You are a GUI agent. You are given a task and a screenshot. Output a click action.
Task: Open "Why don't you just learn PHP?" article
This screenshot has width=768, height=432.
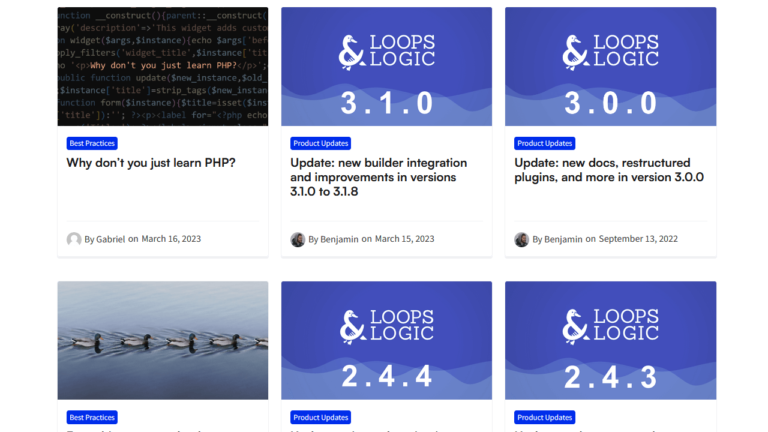click(x=151, y=163)
